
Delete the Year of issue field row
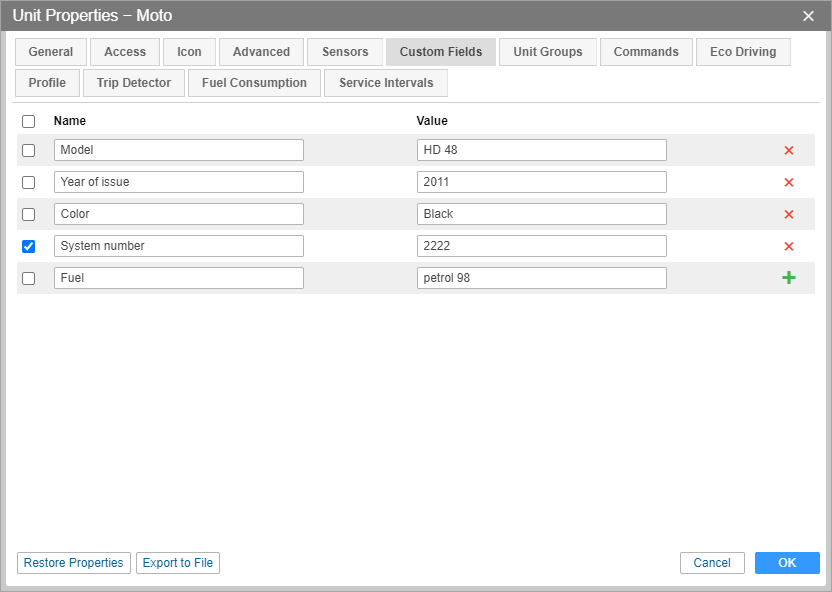788,182
